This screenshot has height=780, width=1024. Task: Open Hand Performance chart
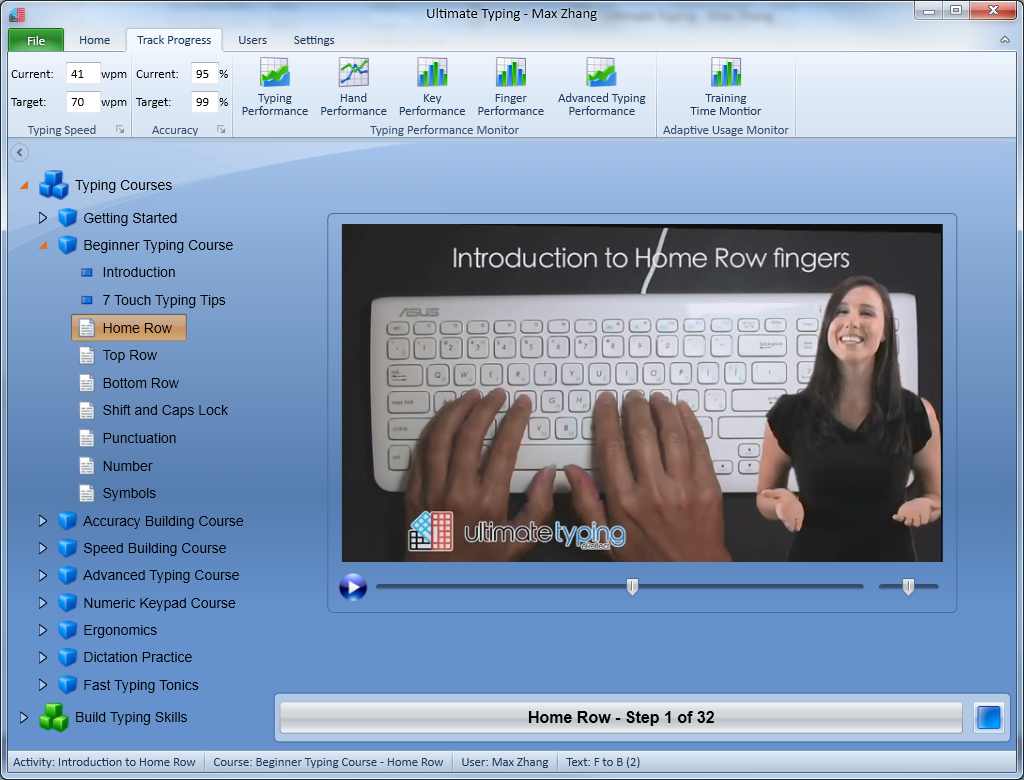[353, 88]
